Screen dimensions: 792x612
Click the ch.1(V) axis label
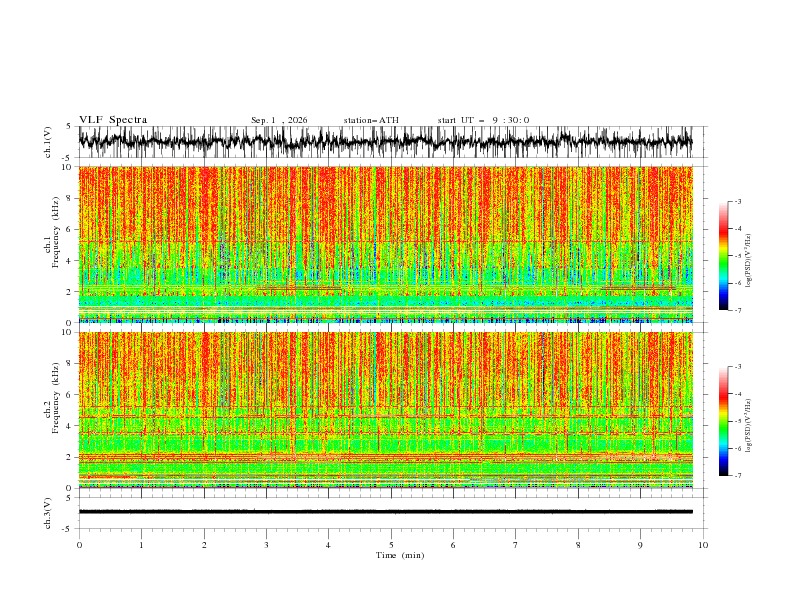pos(48,142)
